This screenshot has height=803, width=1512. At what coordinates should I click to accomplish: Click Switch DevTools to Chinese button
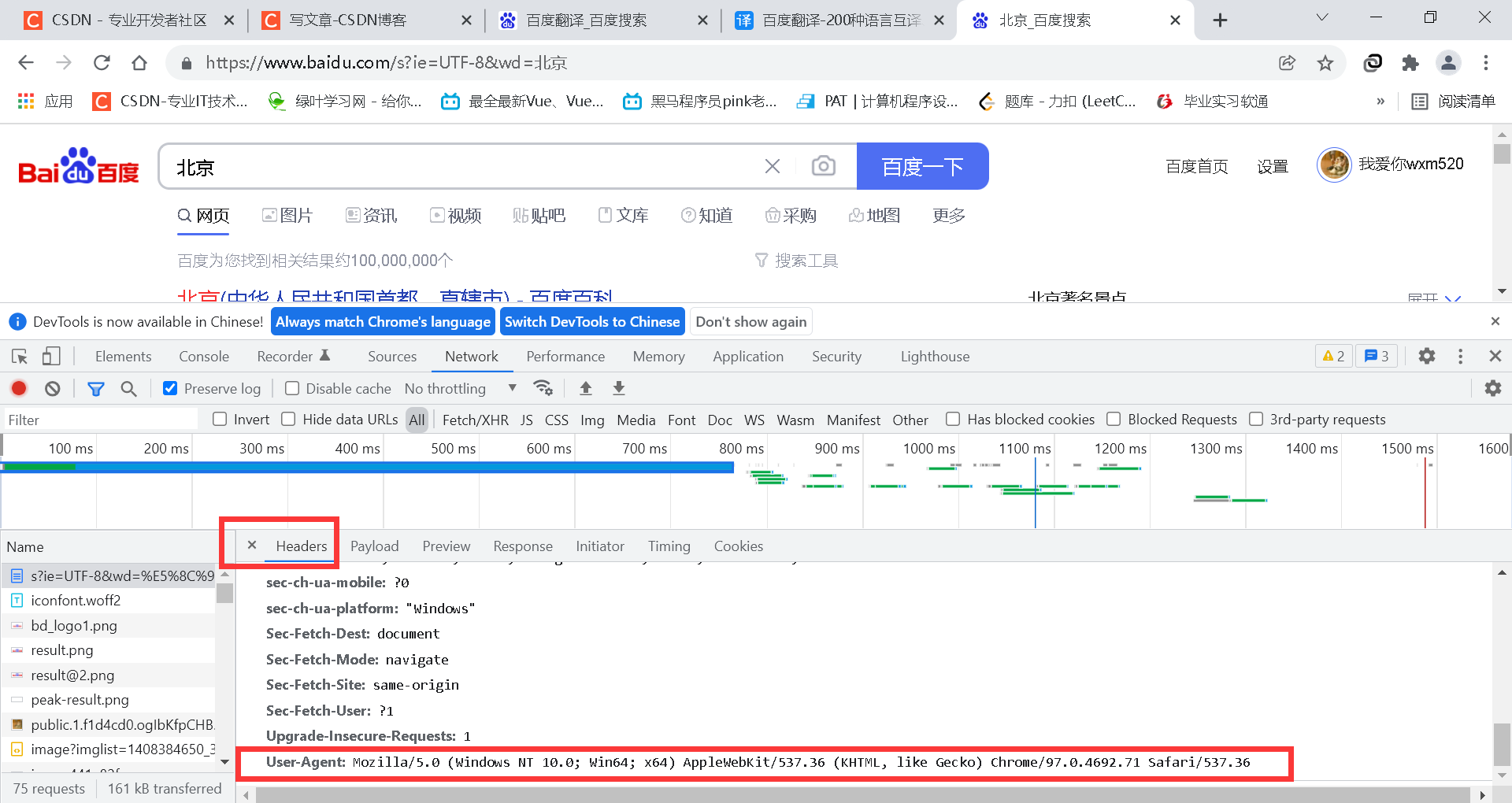[592, 321]
